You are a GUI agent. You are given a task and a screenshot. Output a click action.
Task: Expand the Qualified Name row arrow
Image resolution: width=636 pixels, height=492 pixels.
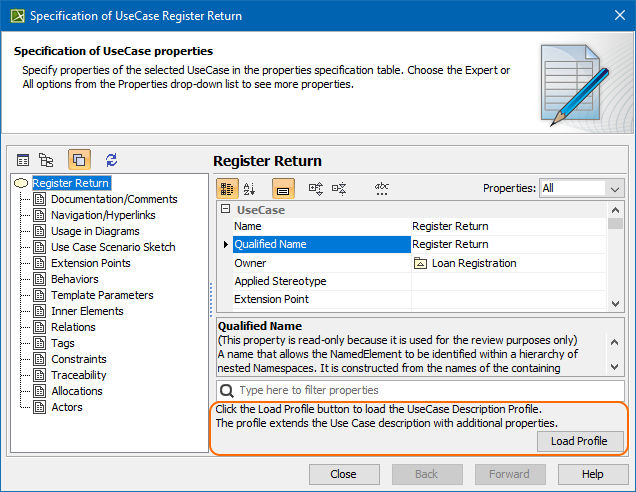tap(225, 245)
